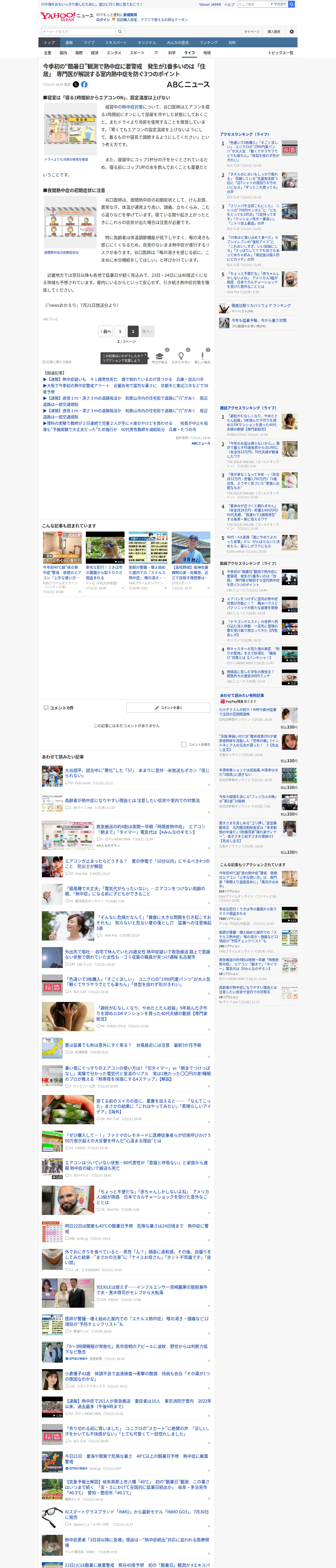Select 経済 category
The height and width of the screenshot is (1568, 336).
coord(94,53)
